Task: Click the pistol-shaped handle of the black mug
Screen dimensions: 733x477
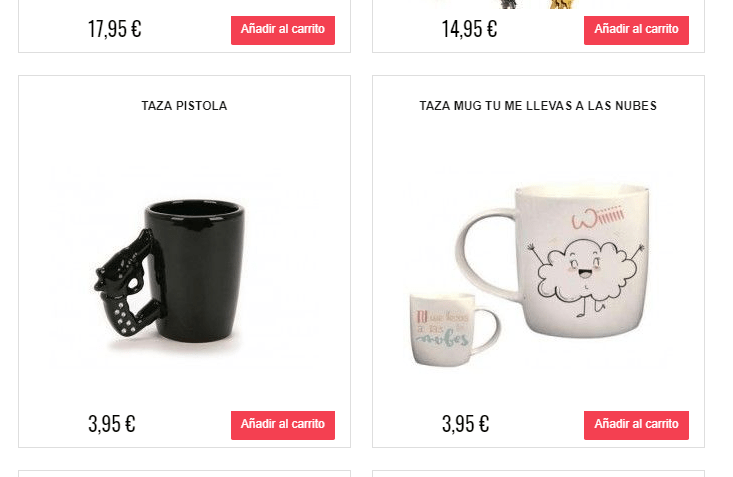Action: point(127,283)
